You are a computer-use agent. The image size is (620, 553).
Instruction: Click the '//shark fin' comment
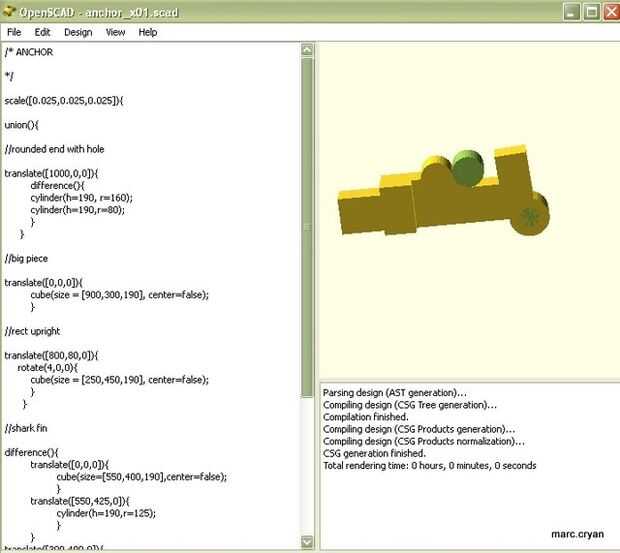point(26,428)
